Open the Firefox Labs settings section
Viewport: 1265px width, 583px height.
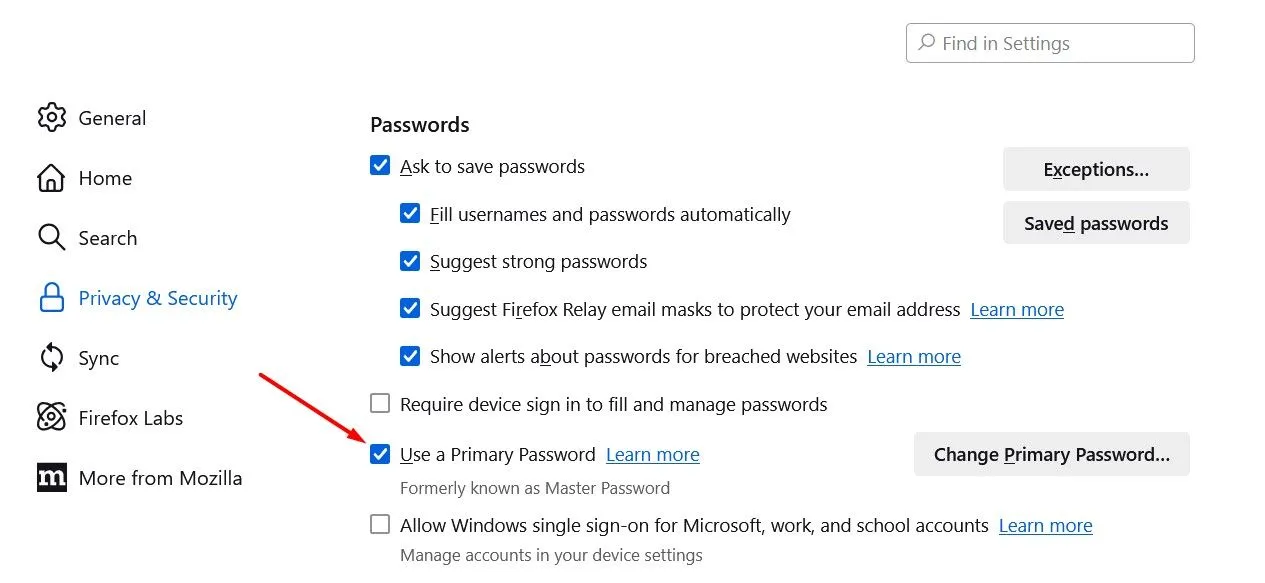[130, 418]
